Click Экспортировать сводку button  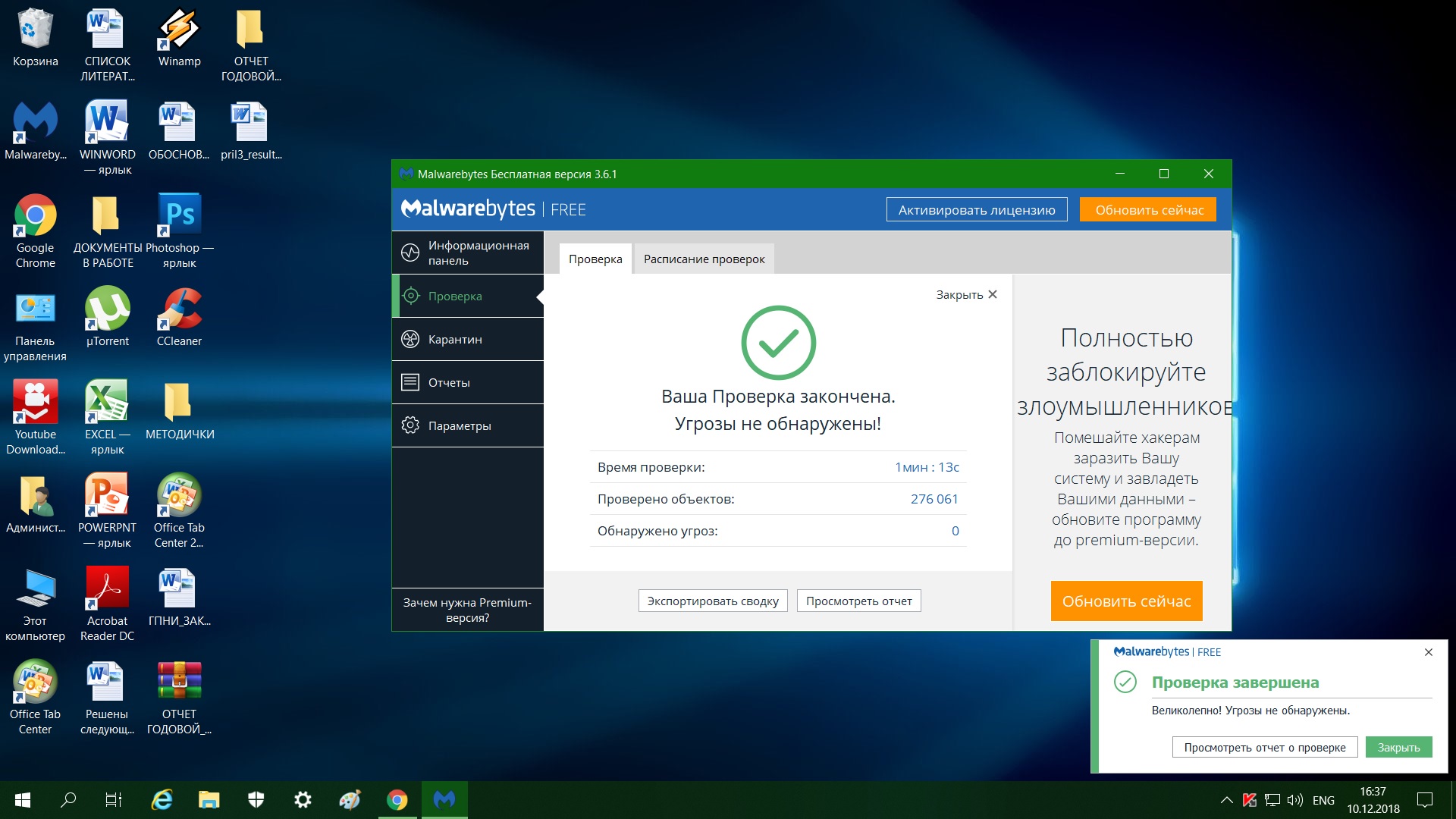pos(713,601)
